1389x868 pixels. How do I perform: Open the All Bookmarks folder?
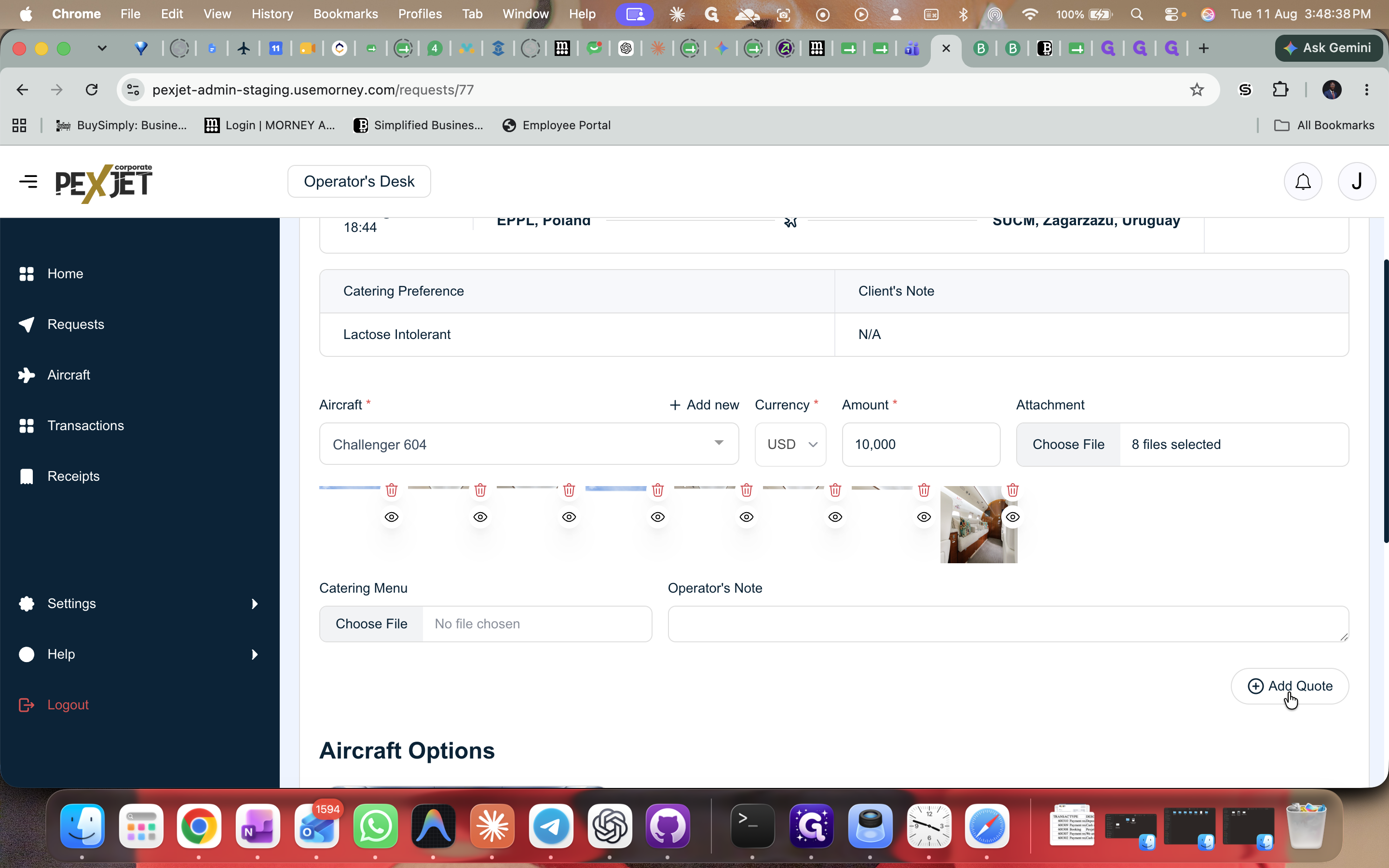point(1323,125)
